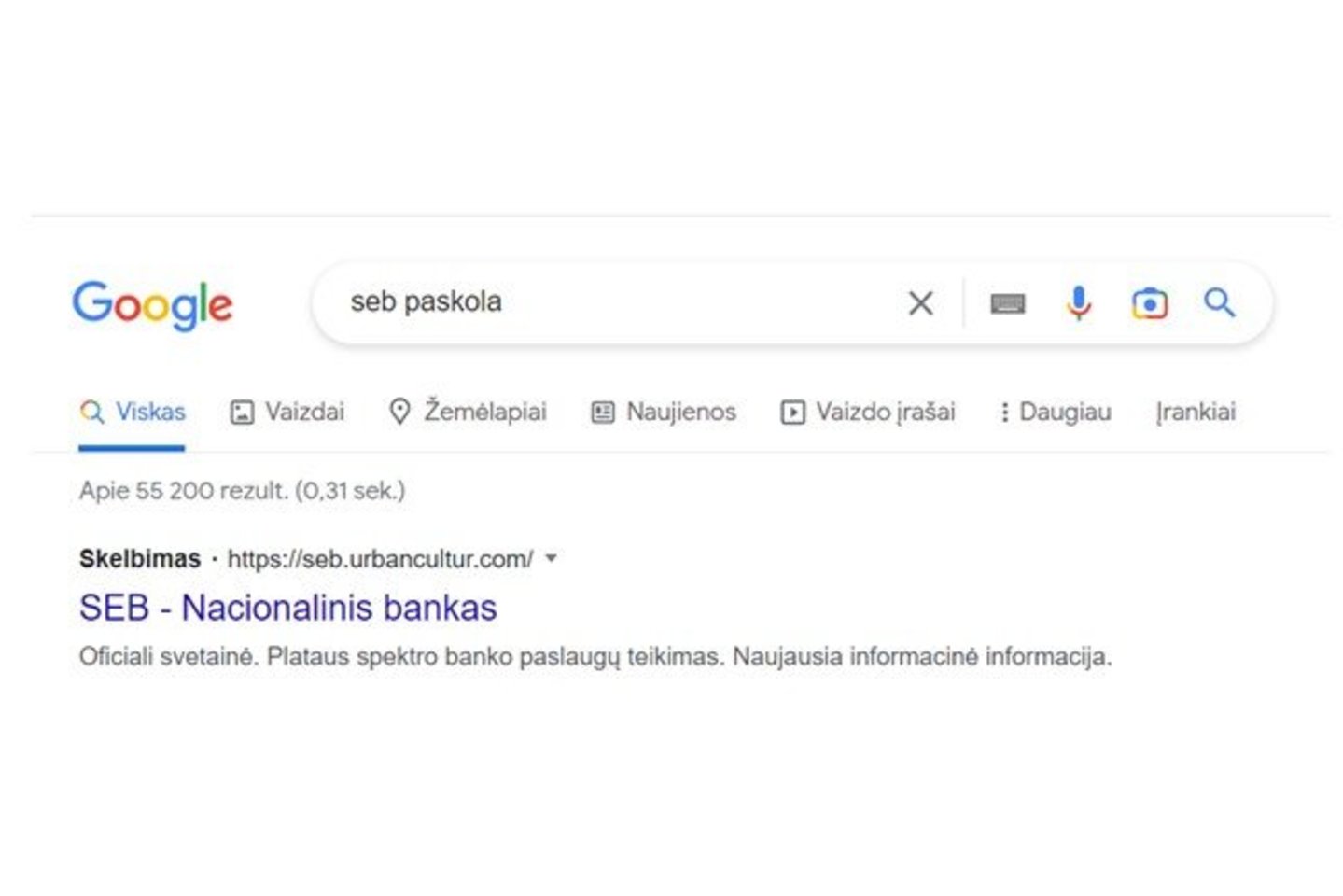Switch to the Vaizdo įrašai tab
The image size is (1343, 896).
(x=868, y=411)
